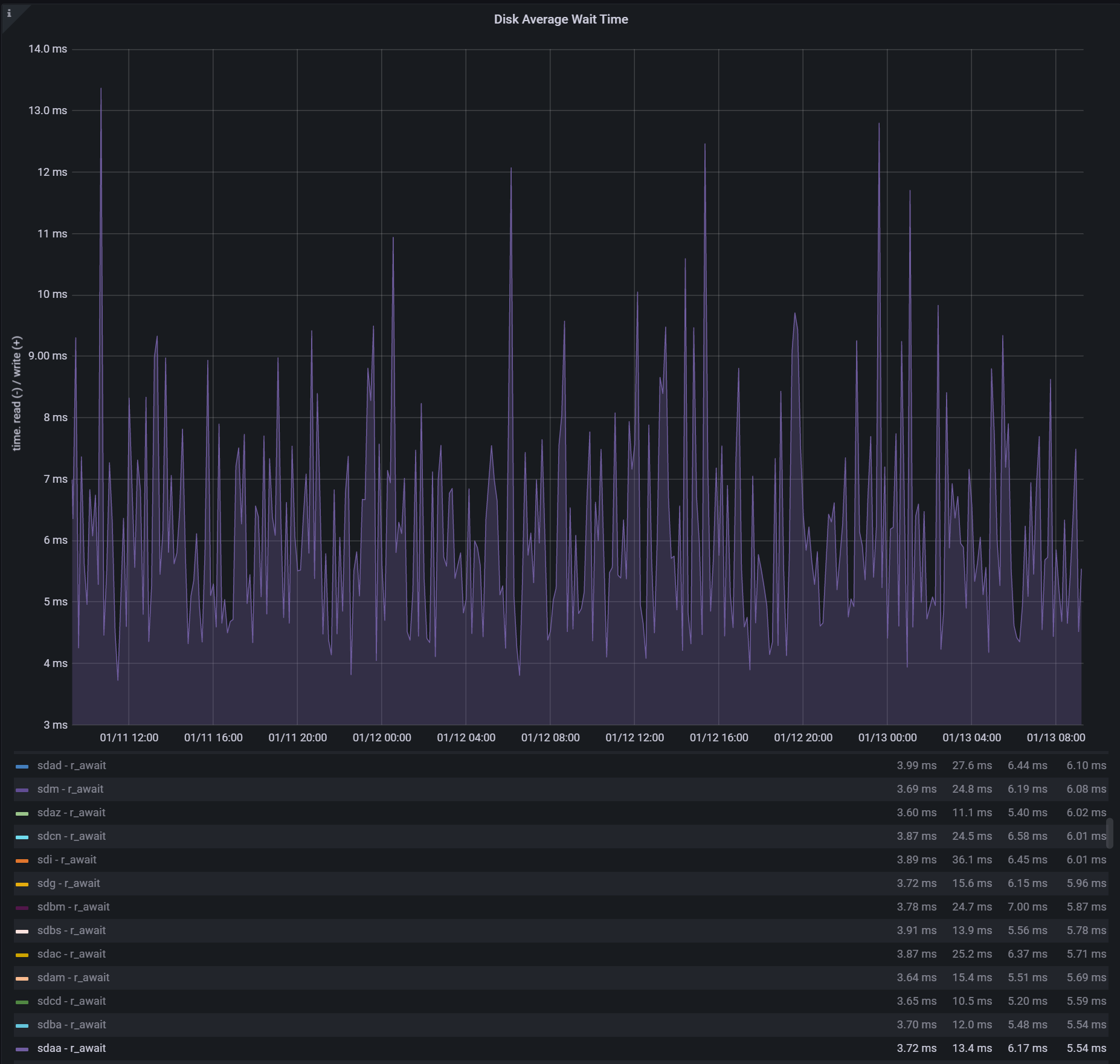
Task: Open color picker for sdaz light green swatch
Action: tap(22, 814)
